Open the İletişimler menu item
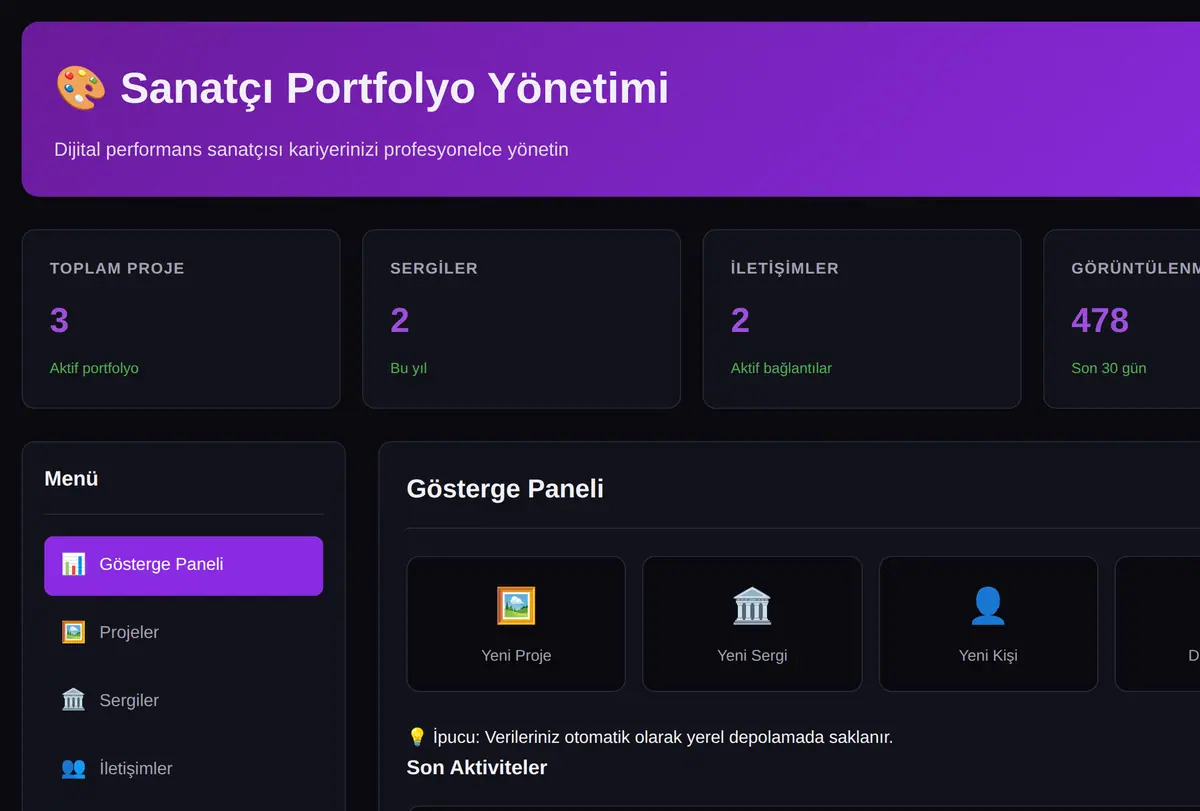The height and width of the screenshot is (811, 1200). point(184,768)
